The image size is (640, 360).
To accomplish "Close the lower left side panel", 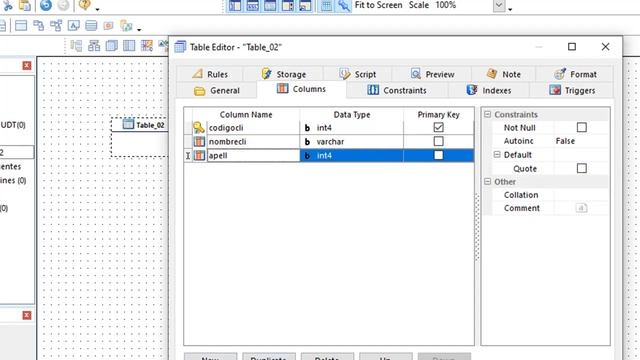I will click(27, 315).
